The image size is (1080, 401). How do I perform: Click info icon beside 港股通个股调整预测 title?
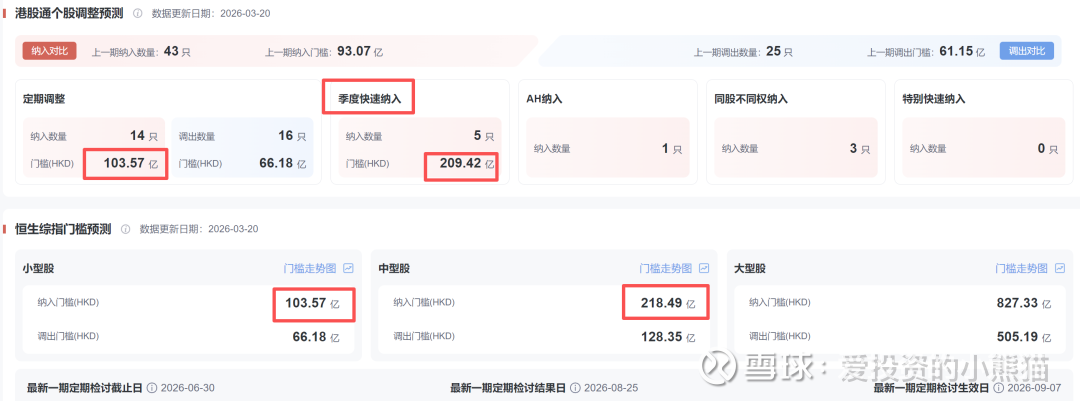[x=137, y=14]
